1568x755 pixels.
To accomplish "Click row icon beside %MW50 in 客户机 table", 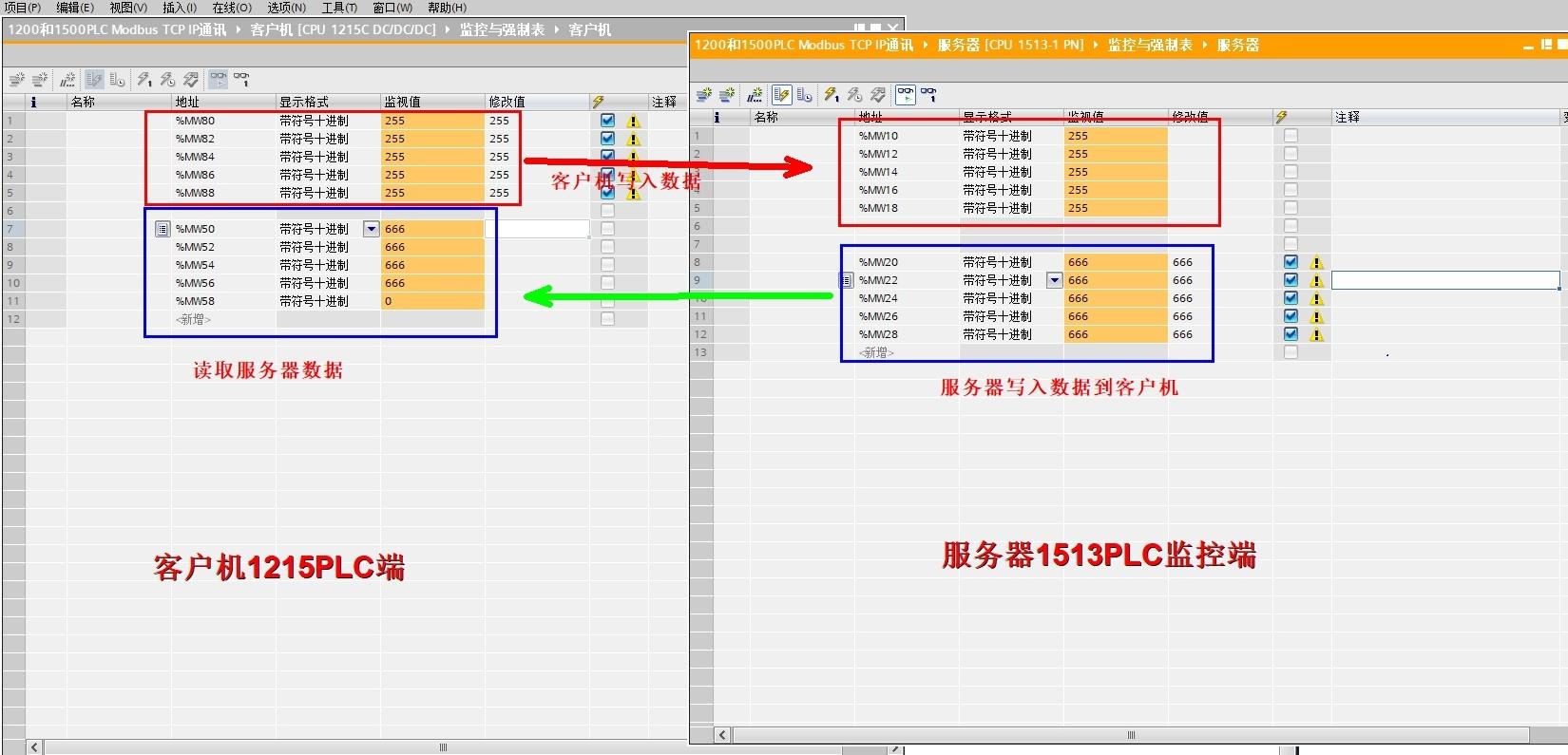I will (x=163, y=229).
